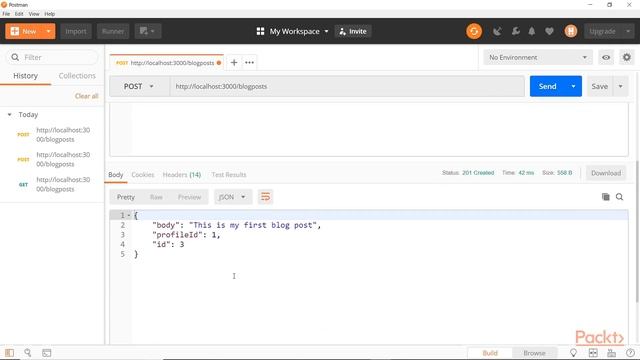Switch to the History tab

[25, 76]
